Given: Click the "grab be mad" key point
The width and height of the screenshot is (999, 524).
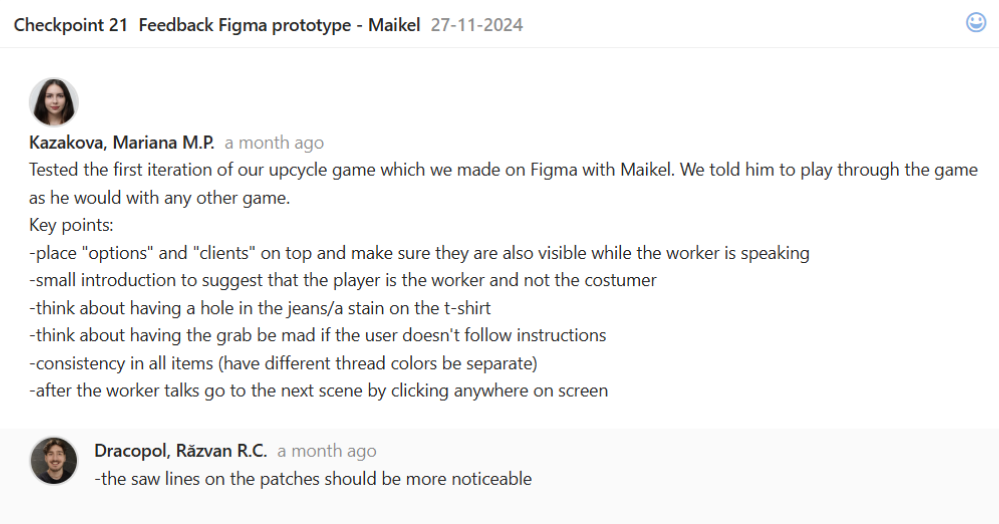Looking at the screenshot, I should [318, 335].
